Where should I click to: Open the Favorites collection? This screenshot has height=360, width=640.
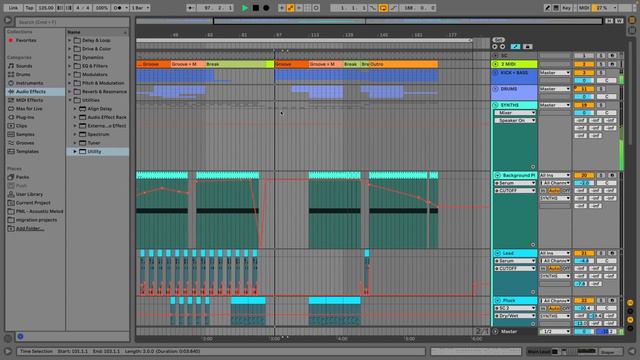pyautogui.click(x=26, y=40)
